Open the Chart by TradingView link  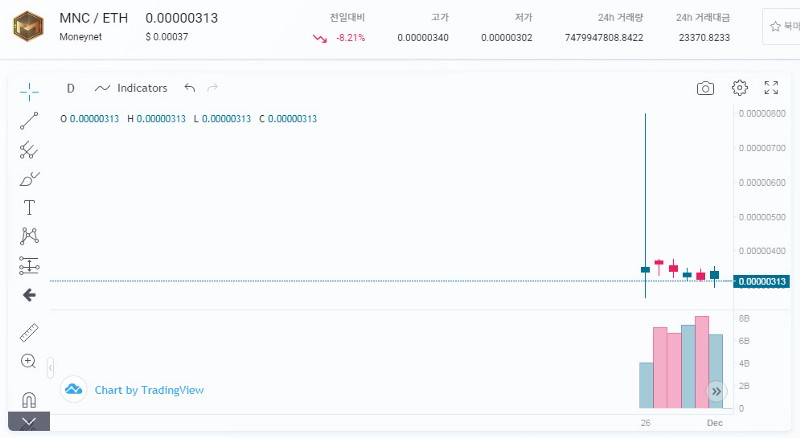pyautogui.click(x=149, y=390)
